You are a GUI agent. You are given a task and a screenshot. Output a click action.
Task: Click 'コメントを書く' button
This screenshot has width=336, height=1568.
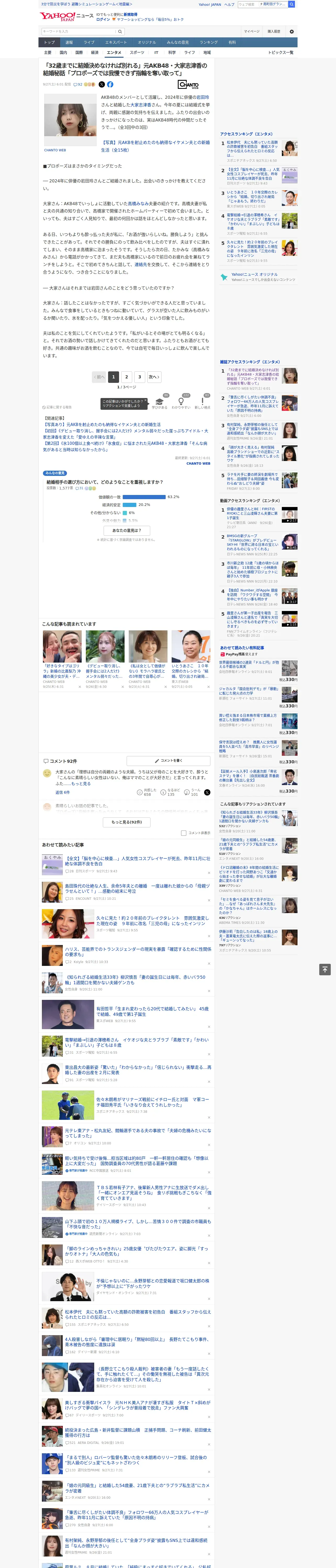[x=168, y=761]
